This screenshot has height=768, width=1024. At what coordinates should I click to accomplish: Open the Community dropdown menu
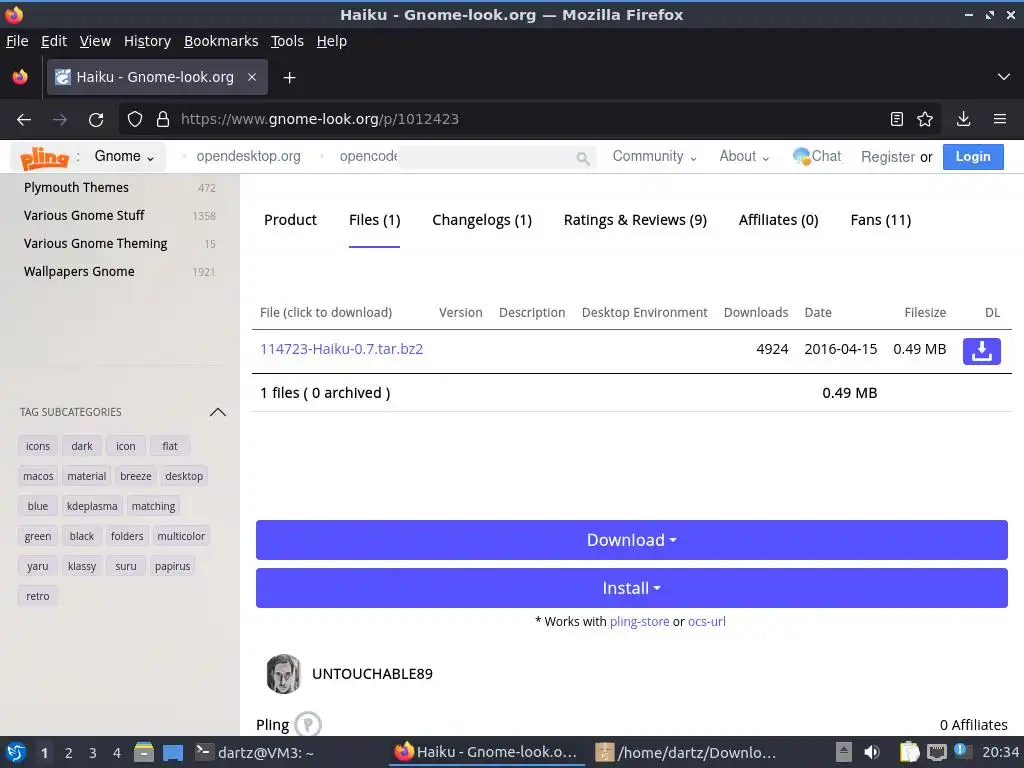pos(654,157)
